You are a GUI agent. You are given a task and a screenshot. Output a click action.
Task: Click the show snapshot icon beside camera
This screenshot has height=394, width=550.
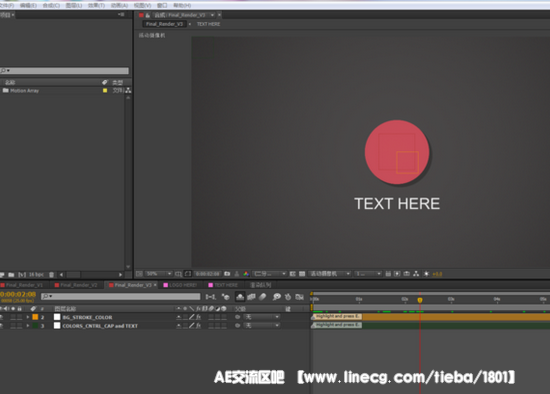click(x=237, y=274)
